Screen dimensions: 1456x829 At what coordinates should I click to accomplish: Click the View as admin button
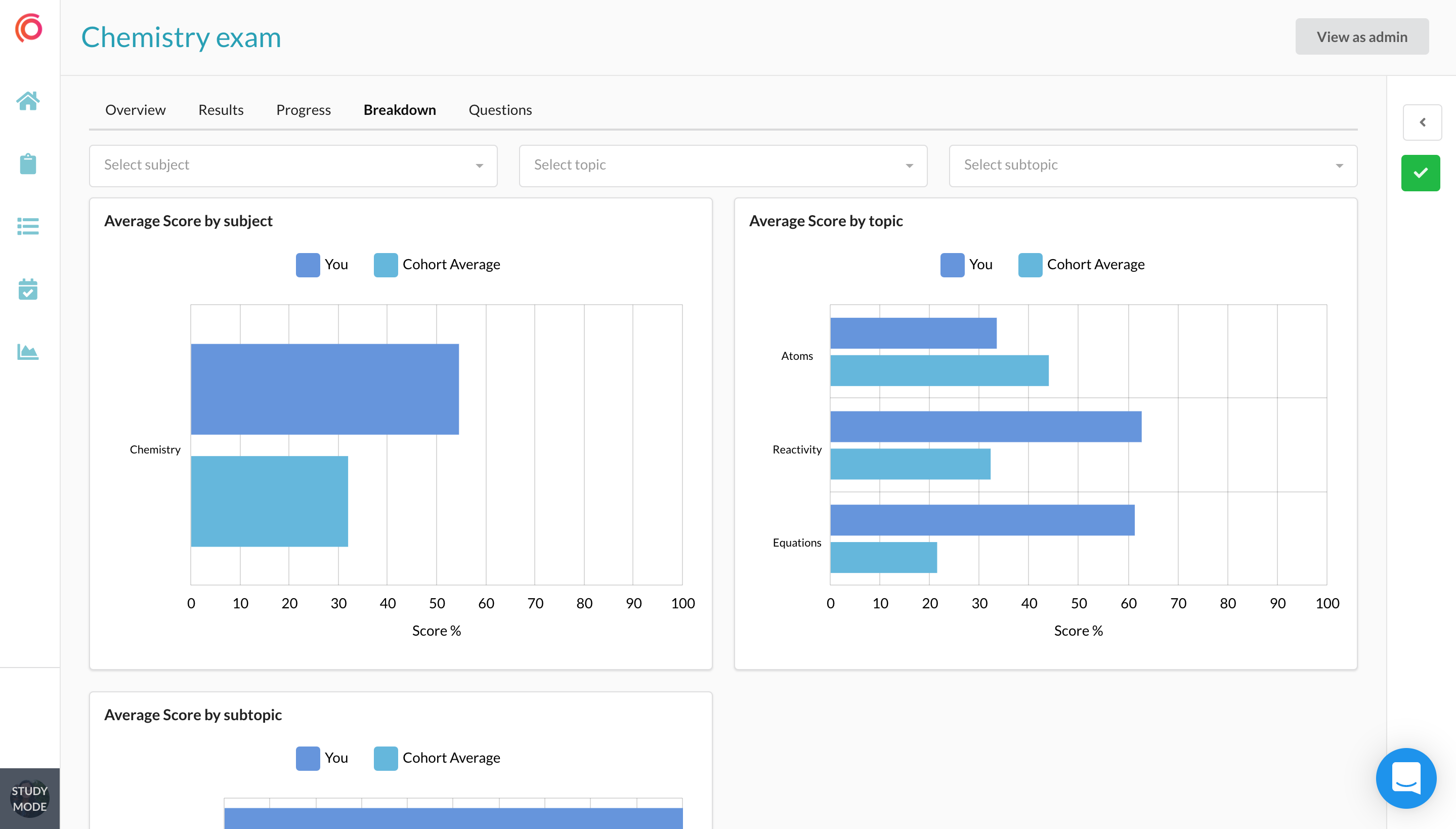1361,37
